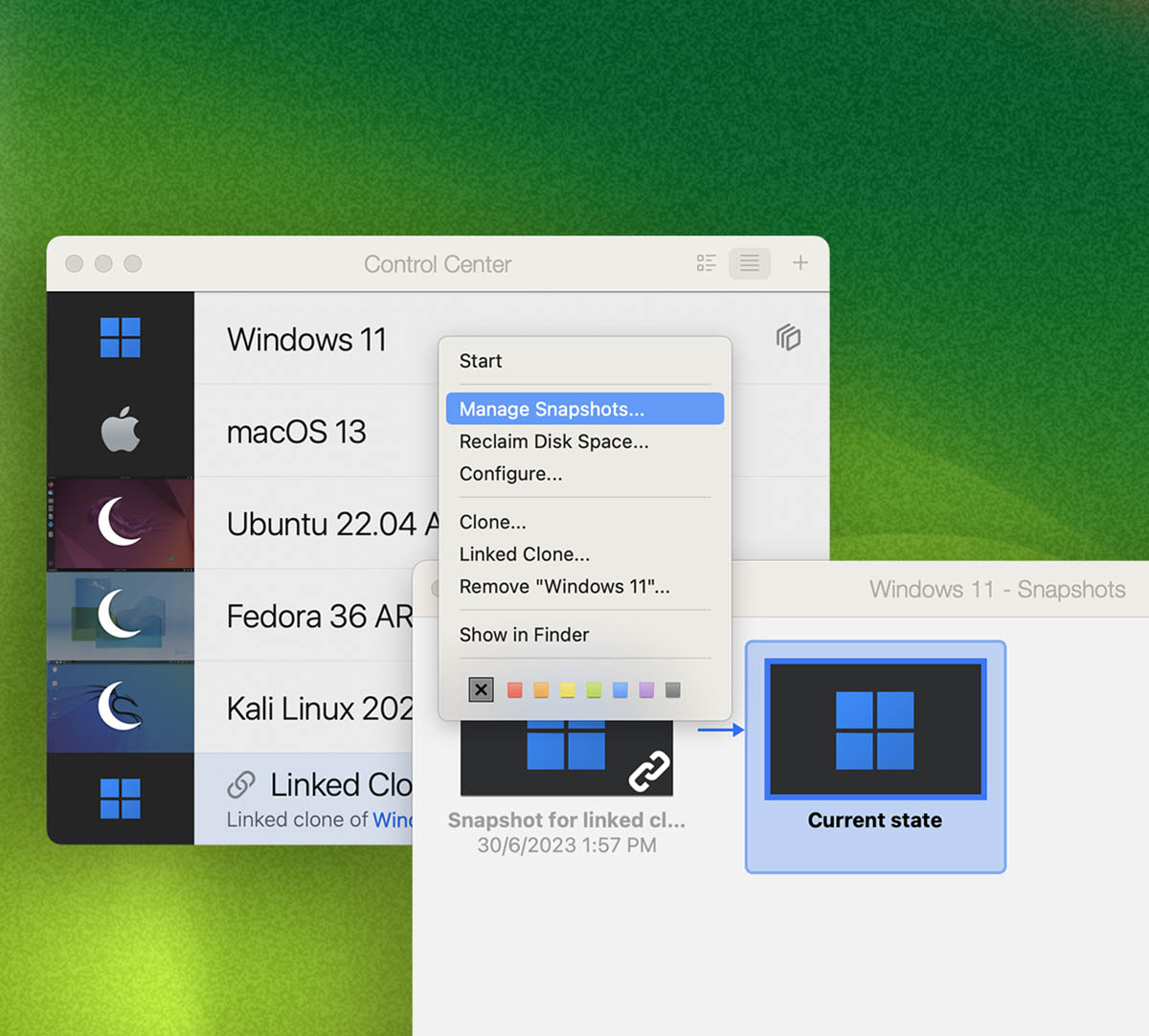Choose Linked Clone menu option
Image resolution: width=1149 pixels, height=1036 pixels.
coord(524,554)
